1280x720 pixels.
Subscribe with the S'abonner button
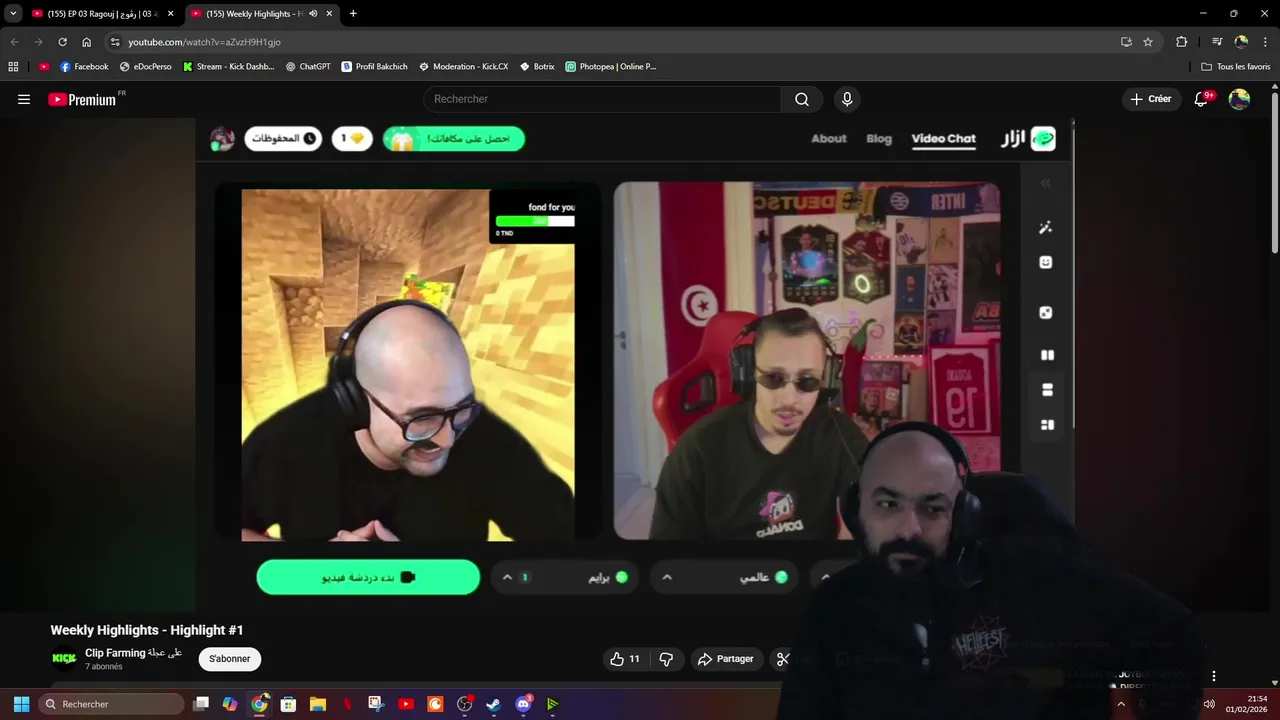[x=230, y=659]
